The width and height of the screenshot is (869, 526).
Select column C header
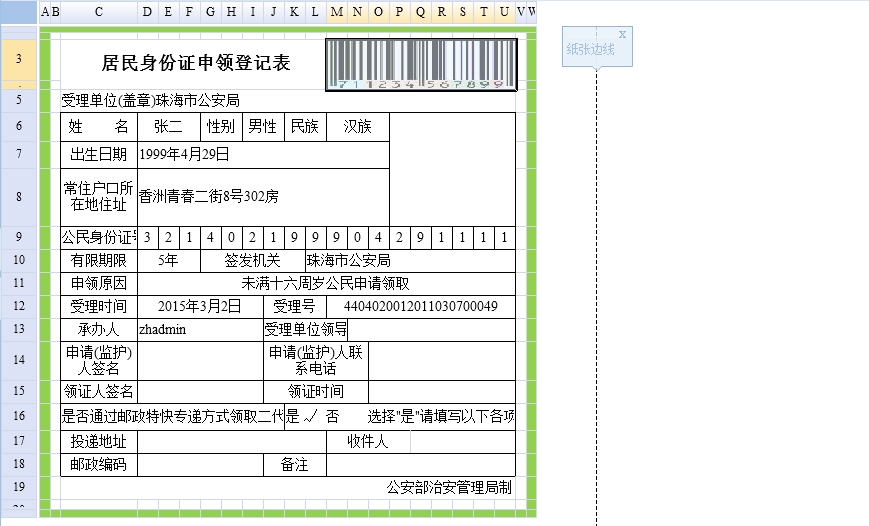click(x=99, y=12)
